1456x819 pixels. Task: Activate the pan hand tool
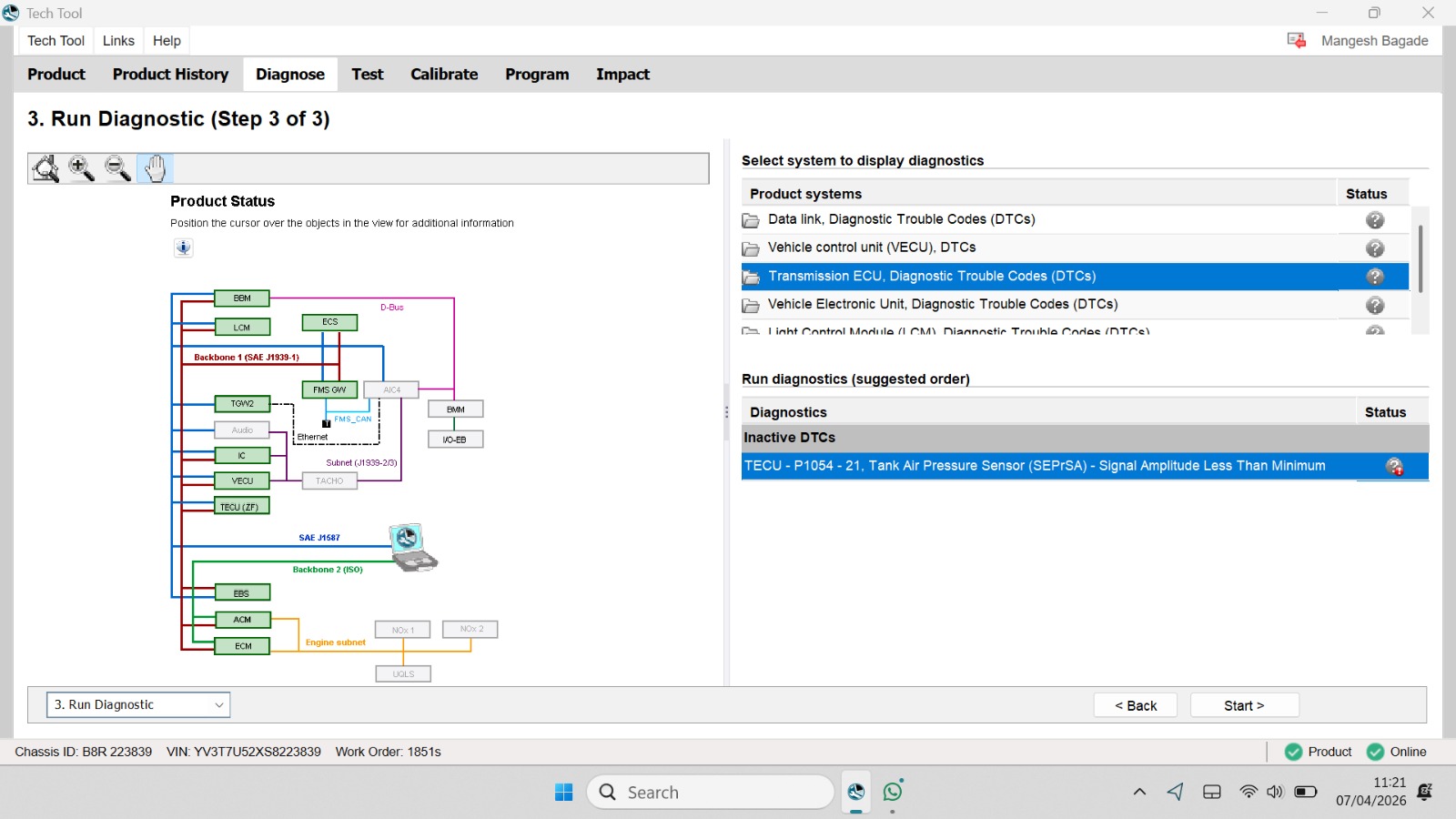[156, 168]
